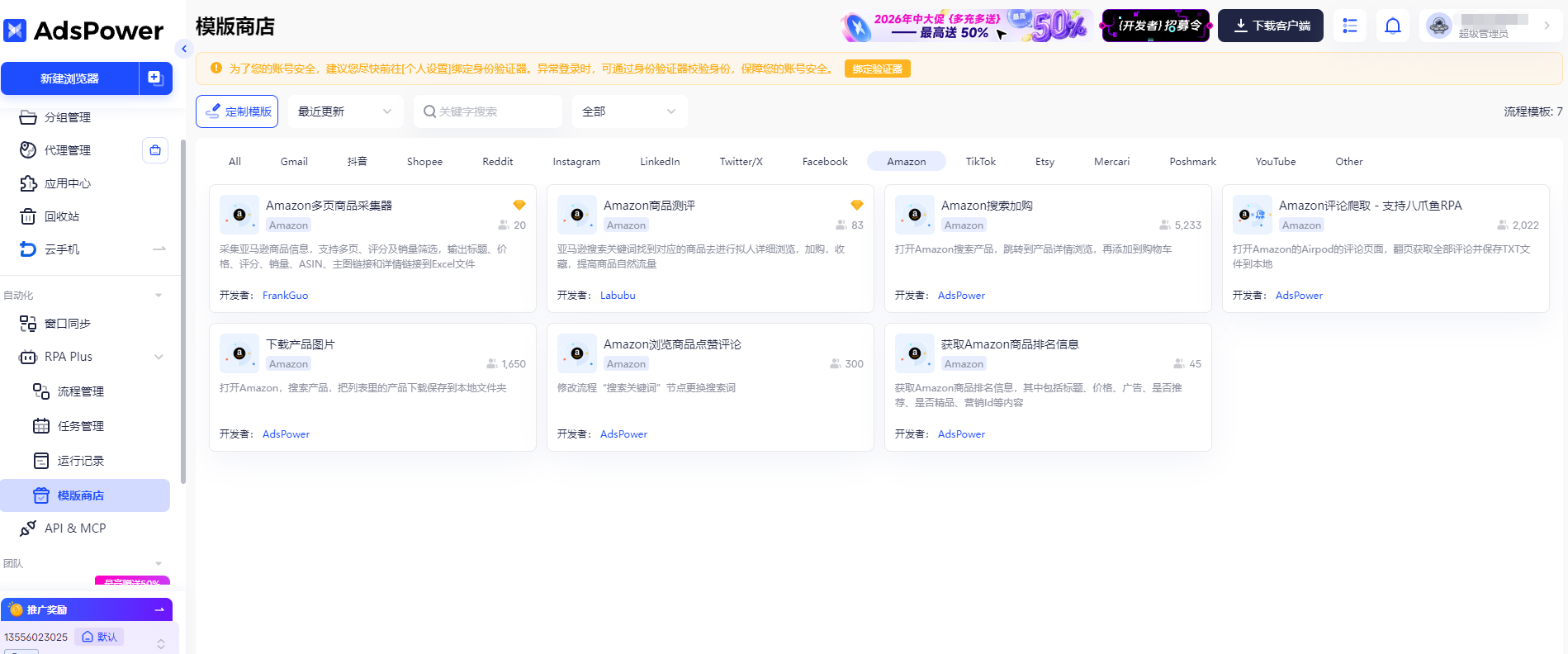
Task: Click the AdsPower logo
Action: click(x=83, y=31)
